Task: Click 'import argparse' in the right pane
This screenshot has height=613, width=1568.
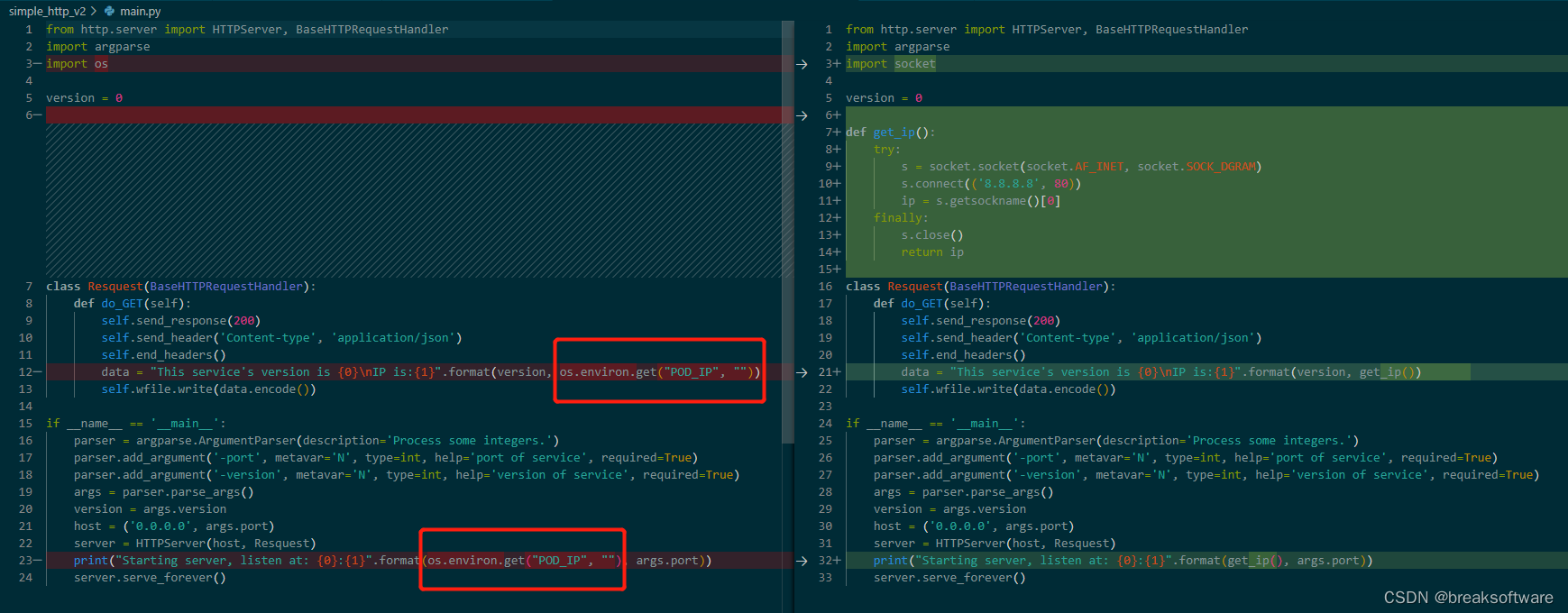Action: (898, 47)
